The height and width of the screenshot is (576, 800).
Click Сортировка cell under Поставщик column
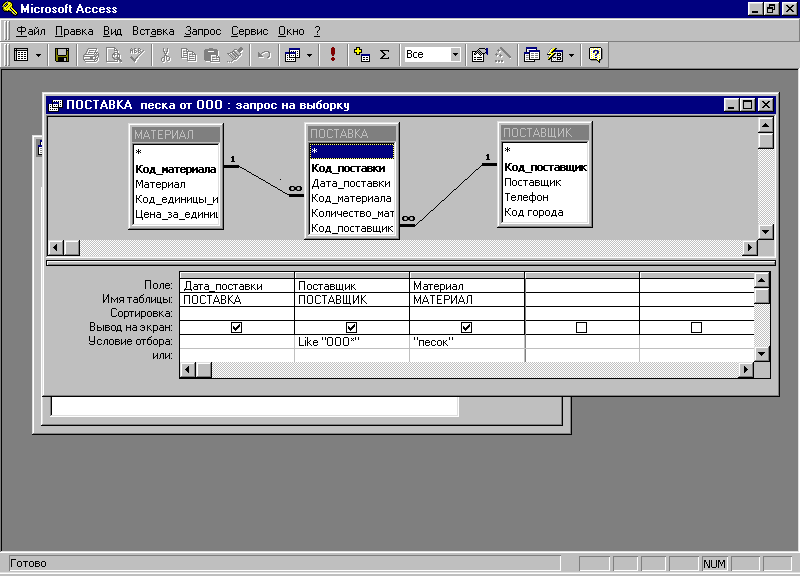352,313
